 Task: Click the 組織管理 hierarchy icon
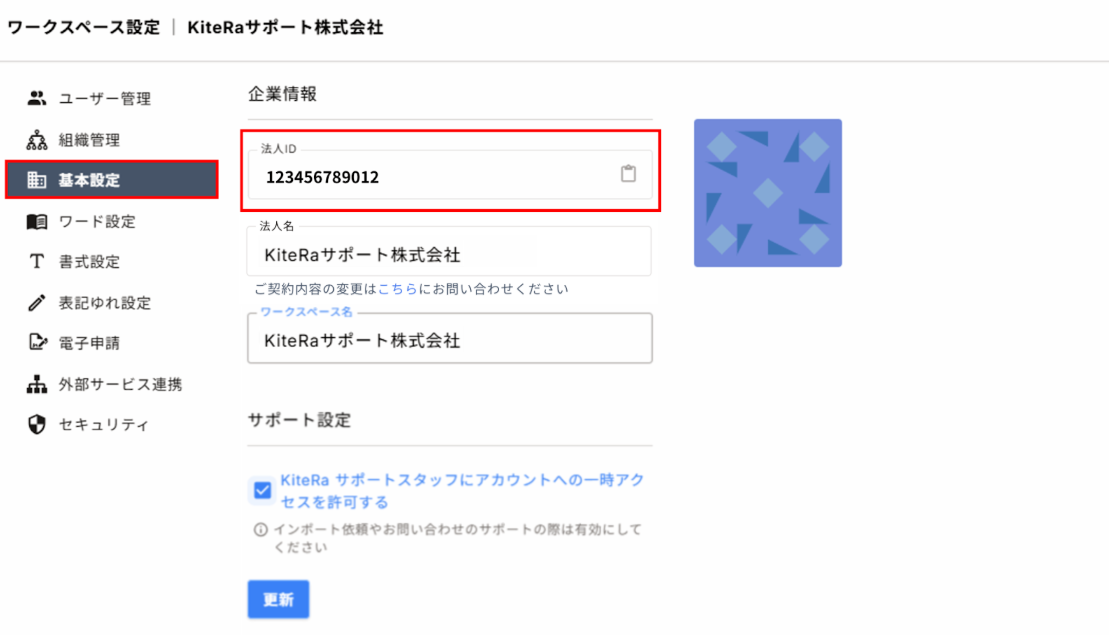pyautogui.click(x=37, y=139)
